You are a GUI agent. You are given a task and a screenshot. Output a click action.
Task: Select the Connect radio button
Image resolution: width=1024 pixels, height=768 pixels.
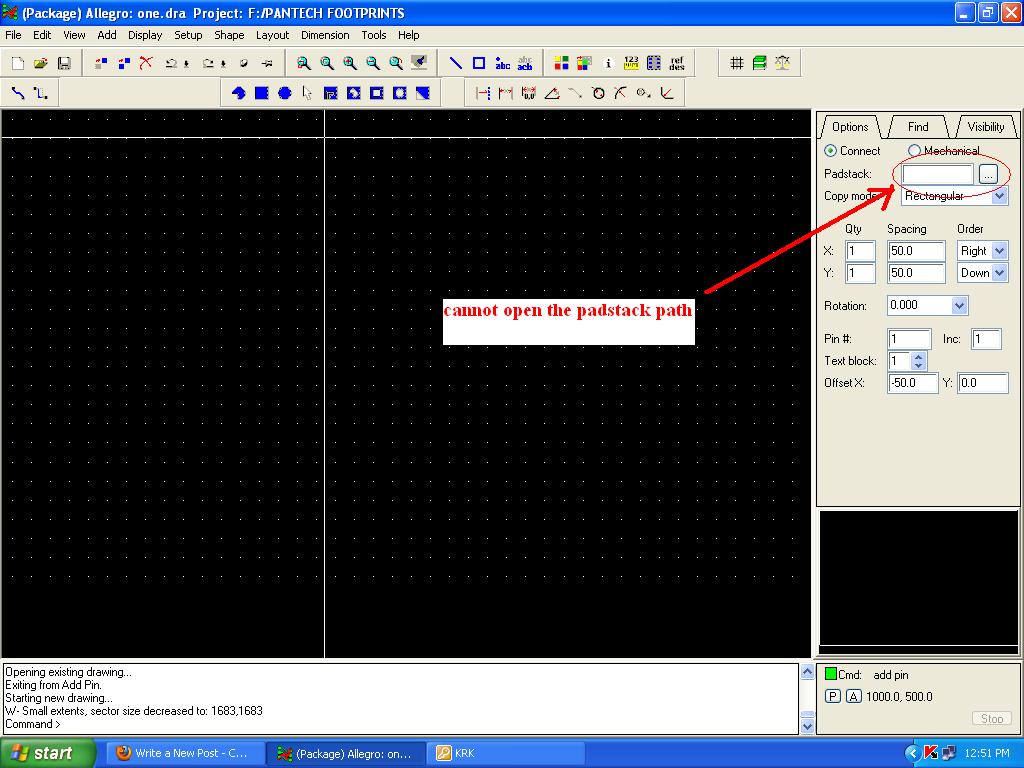pyautogui.click(x=830, y=151)
